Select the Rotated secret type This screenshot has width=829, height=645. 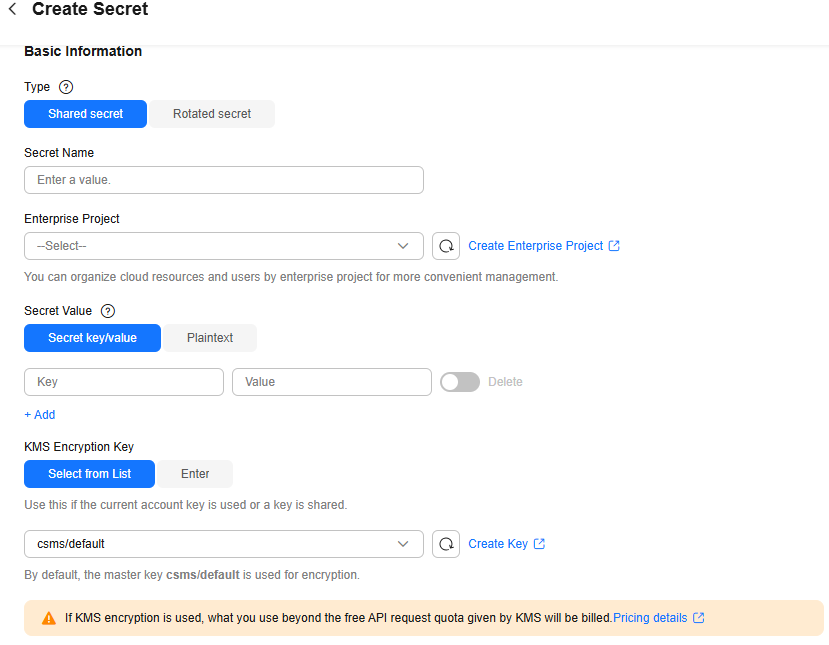(212, 114)
